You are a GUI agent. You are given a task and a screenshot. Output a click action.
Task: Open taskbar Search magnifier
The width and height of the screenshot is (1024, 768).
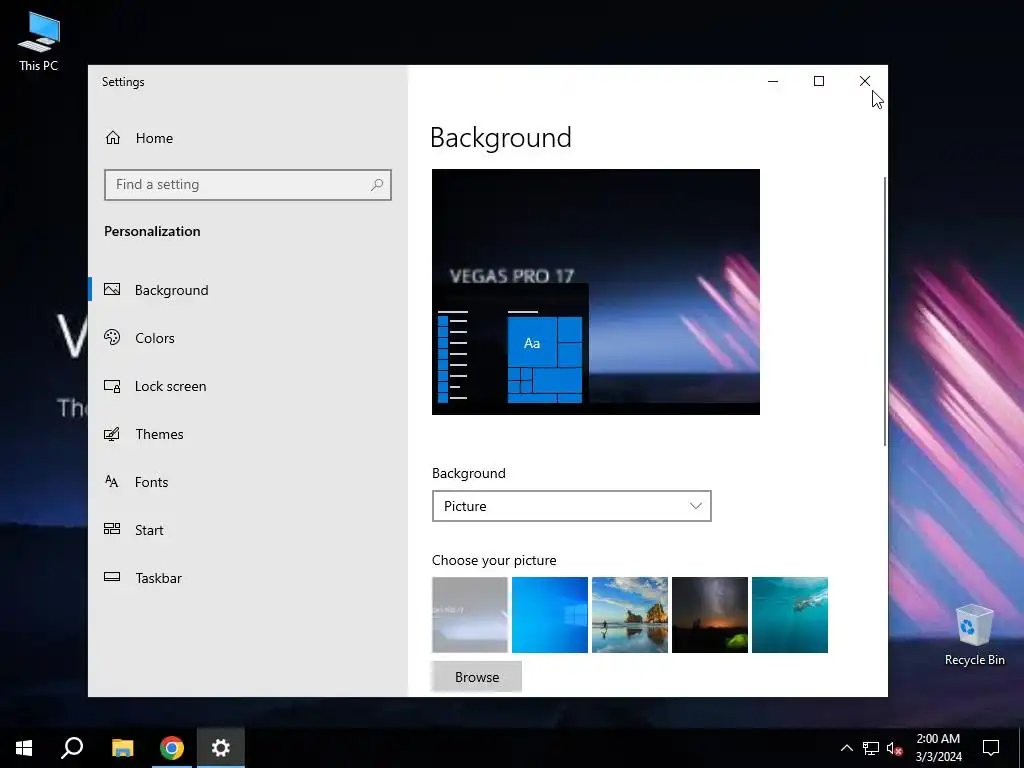tap(72, 748)
